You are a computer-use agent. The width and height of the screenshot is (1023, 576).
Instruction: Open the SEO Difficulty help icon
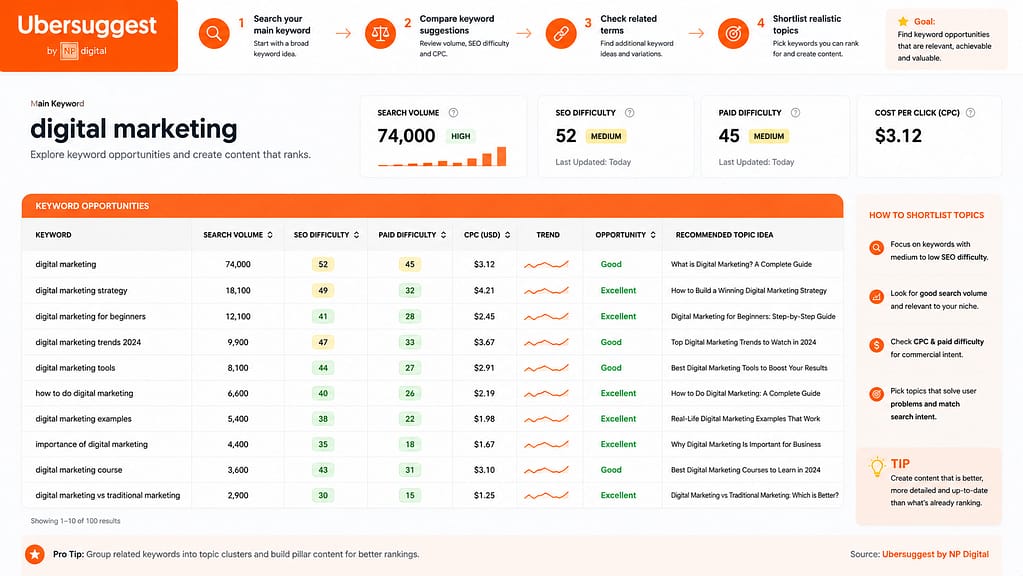click(630, 113)
